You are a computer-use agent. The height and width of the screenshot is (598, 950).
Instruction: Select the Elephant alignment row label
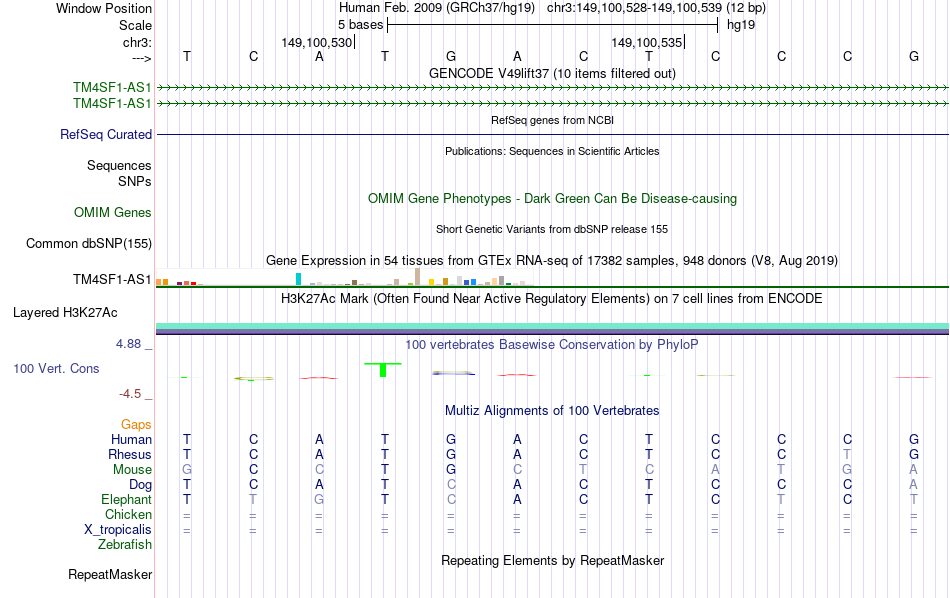point(126,499)
